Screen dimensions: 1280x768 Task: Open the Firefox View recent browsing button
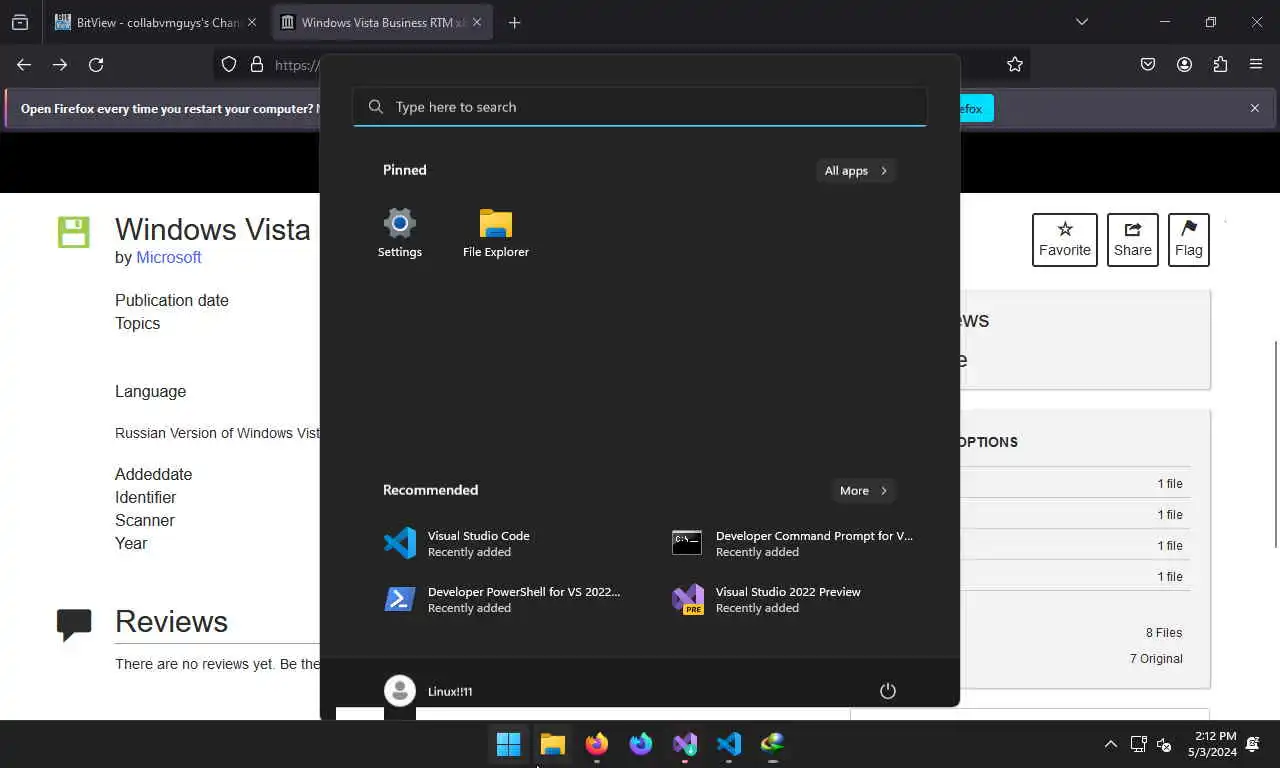point(20,22)
